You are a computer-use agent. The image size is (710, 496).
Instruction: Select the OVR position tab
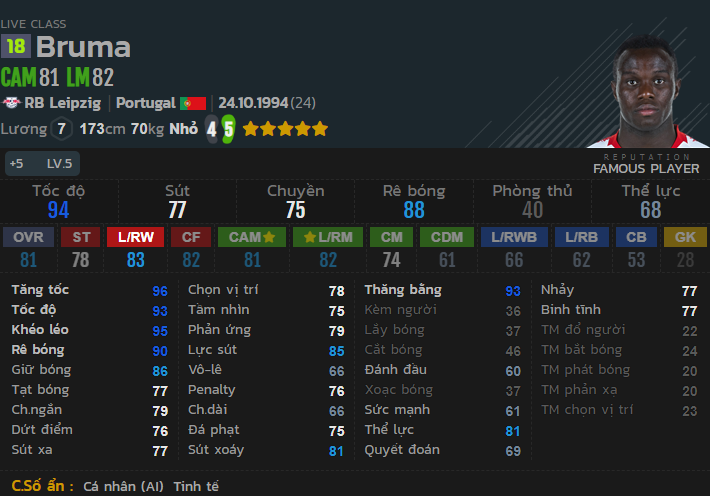click(28, 237)
